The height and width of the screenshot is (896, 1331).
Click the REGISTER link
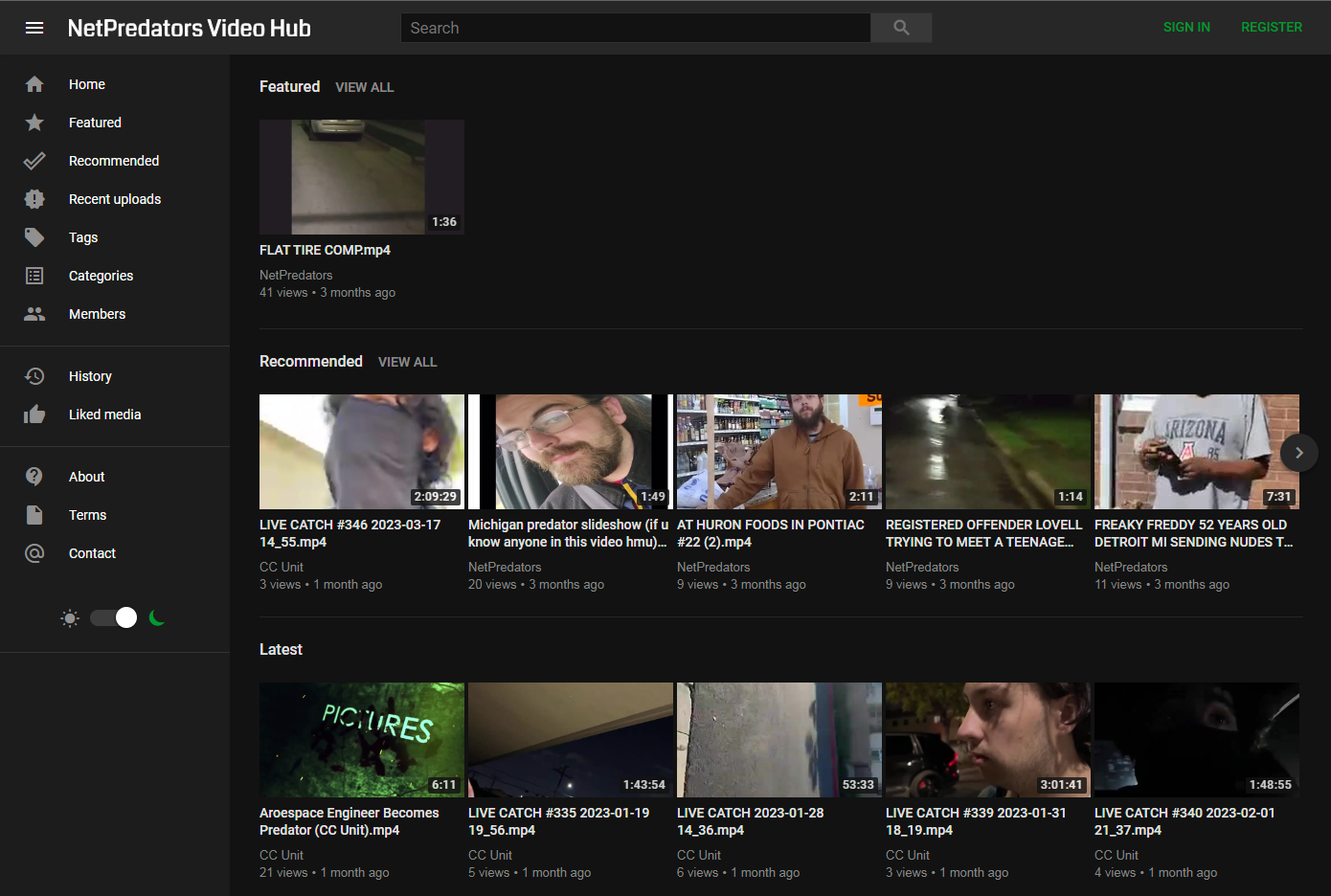pyautogui.click(x=1272, y=27)
